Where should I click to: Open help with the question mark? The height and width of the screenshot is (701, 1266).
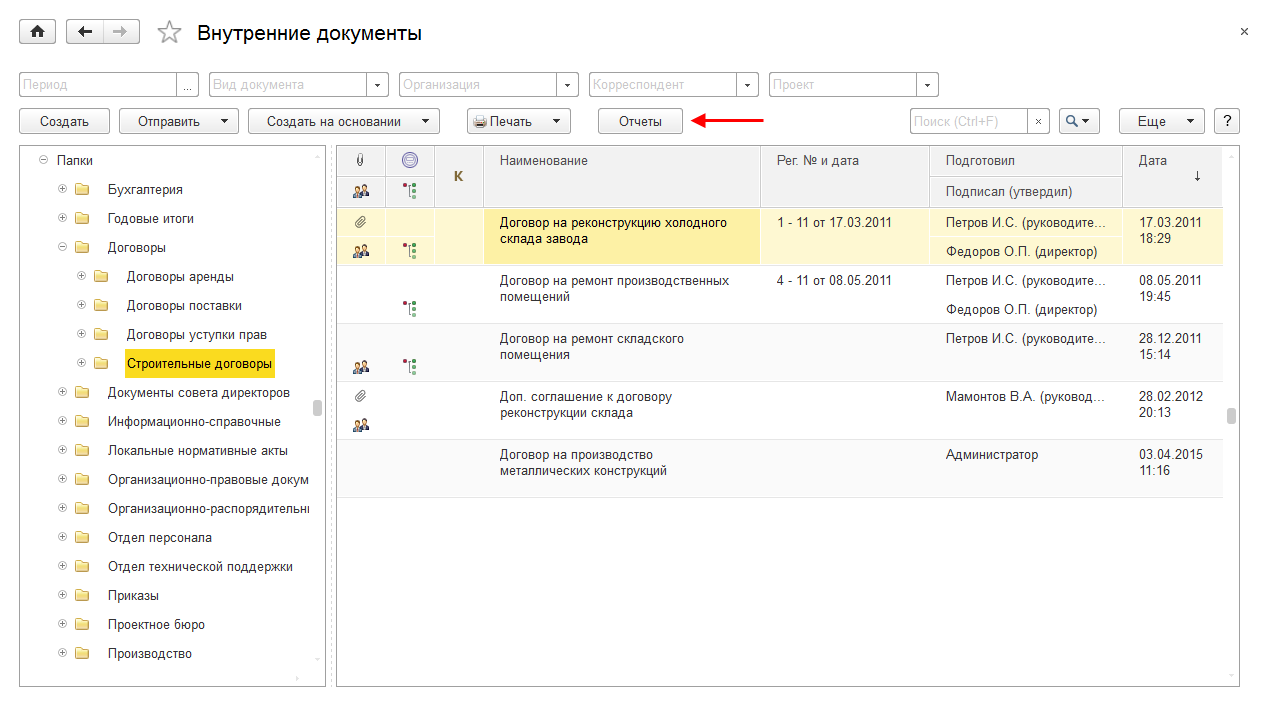click(x=1226, y=121)
